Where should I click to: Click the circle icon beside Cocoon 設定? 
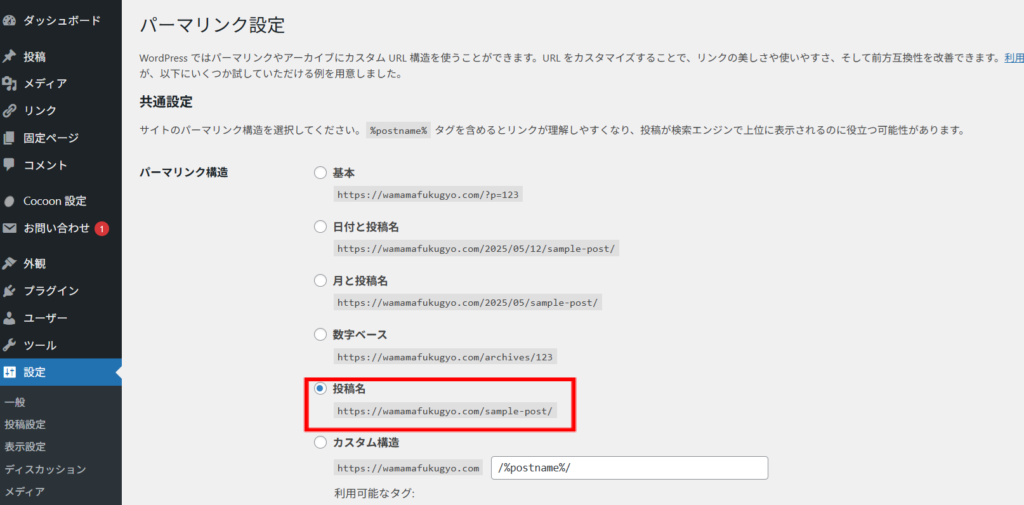tap(8, 201)
